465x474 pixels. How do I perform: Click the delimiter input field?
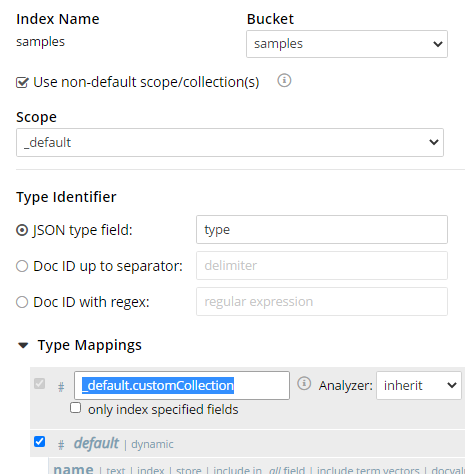click(322, 266)
